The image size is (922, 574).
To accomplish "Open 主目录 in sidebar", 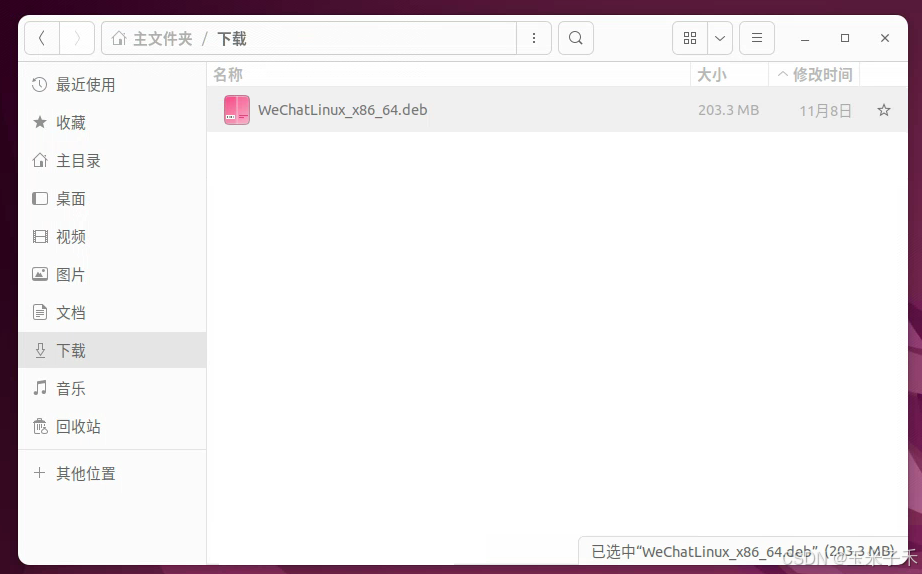I will pyautogui.click(x=112, y=161).
